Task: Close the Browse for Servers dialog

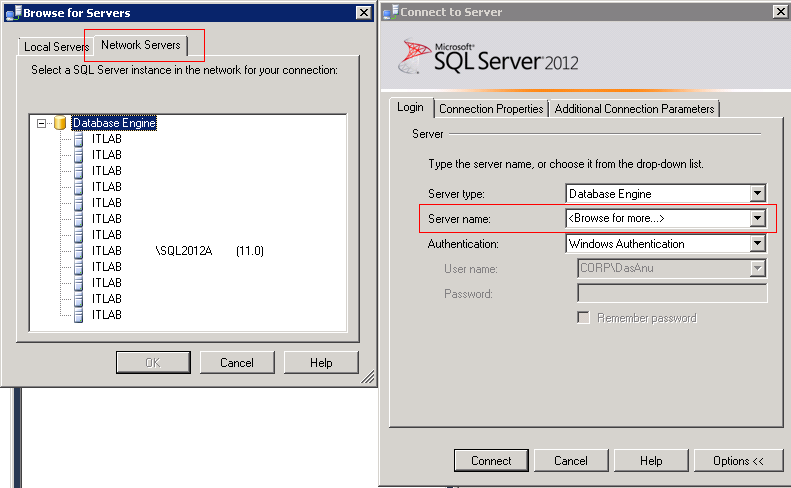Action: pos(363,12)
